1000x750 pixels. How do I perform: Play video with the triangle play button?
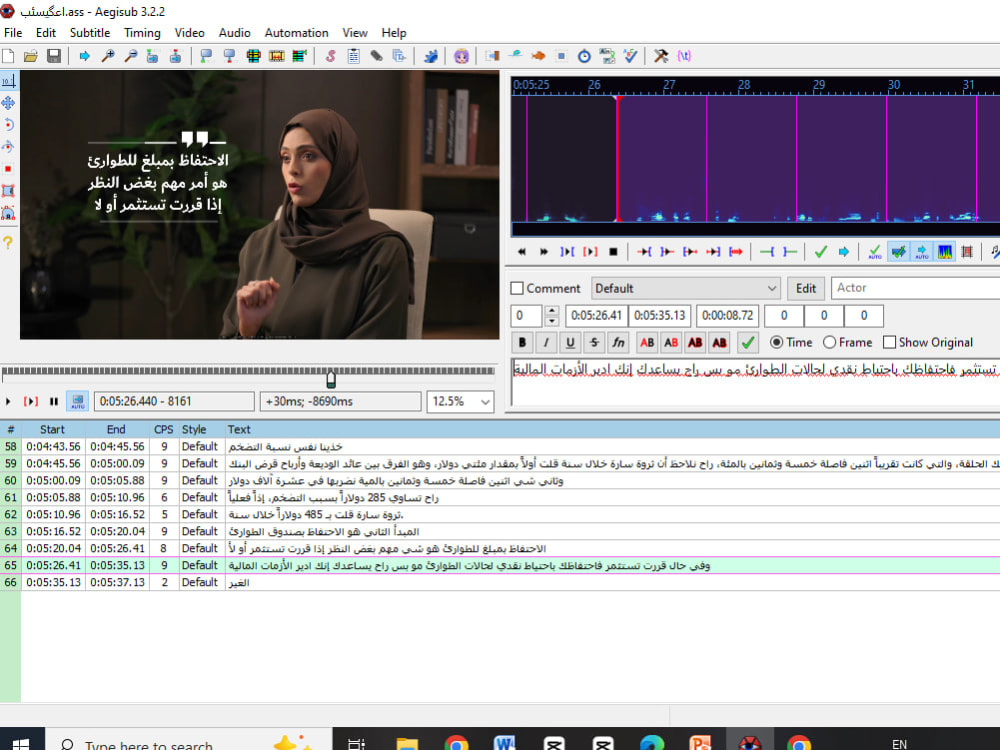pos(8,401)
